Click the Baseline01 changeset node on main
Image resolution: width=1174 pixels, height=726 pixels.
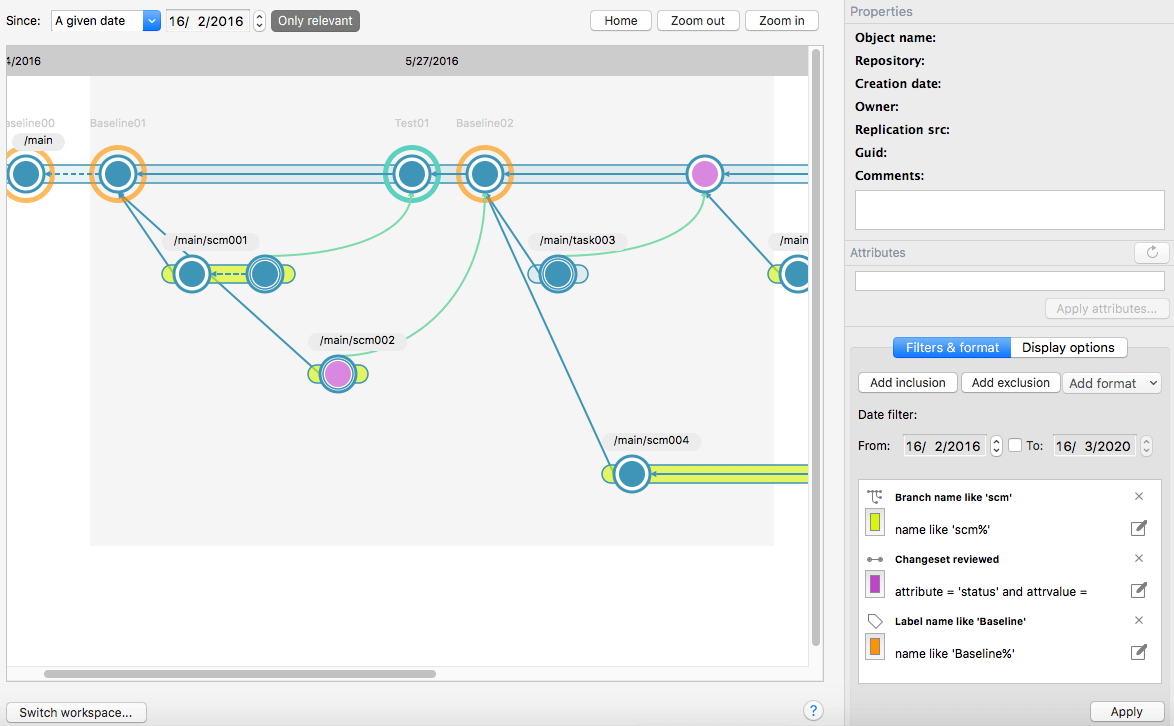(x=118, y=174)
